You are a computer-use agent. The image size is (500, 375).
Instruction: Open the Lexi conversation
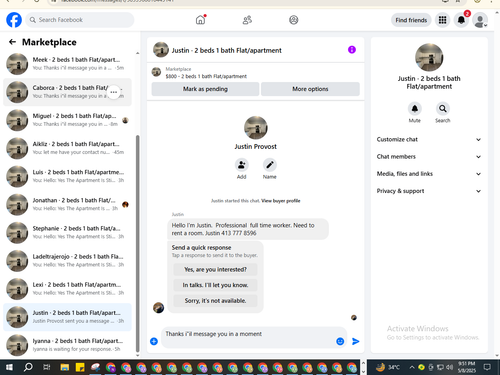click(67, 289)
